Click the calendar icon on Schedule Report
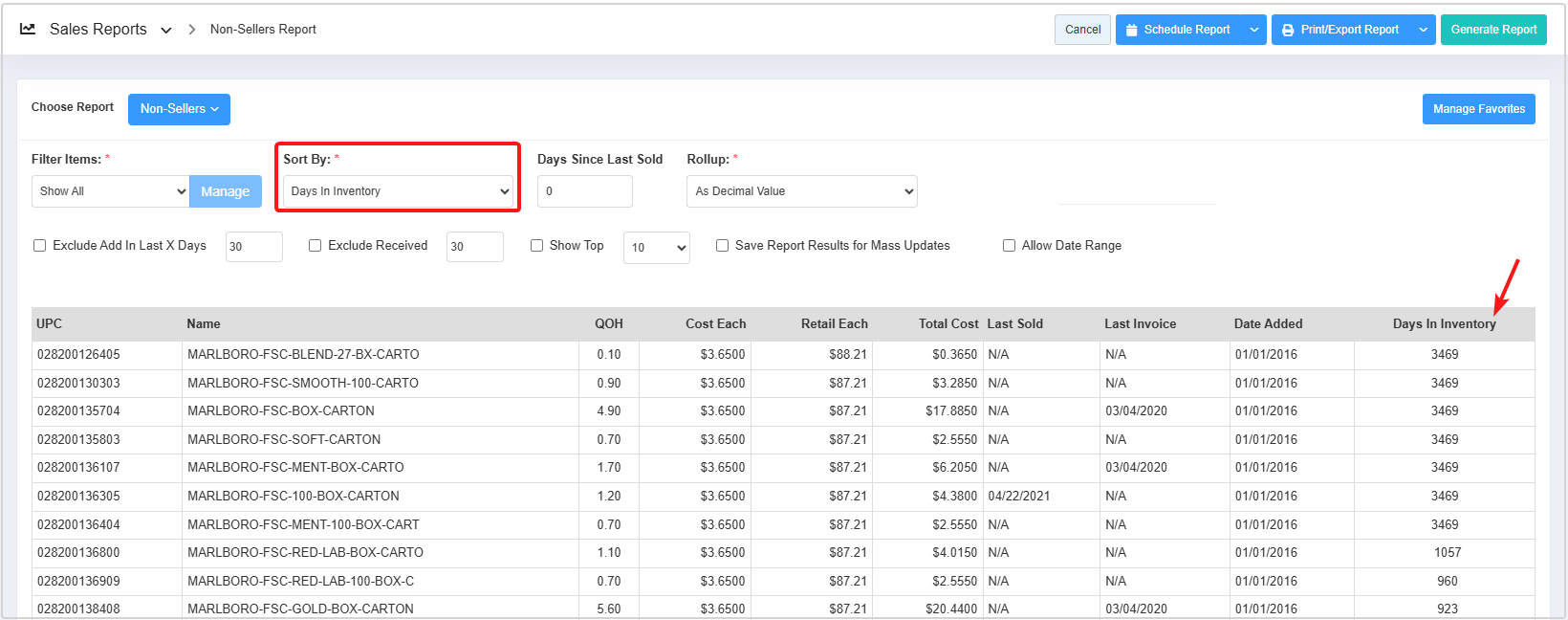1568x620 pixels. click(x=1132, y=30)
